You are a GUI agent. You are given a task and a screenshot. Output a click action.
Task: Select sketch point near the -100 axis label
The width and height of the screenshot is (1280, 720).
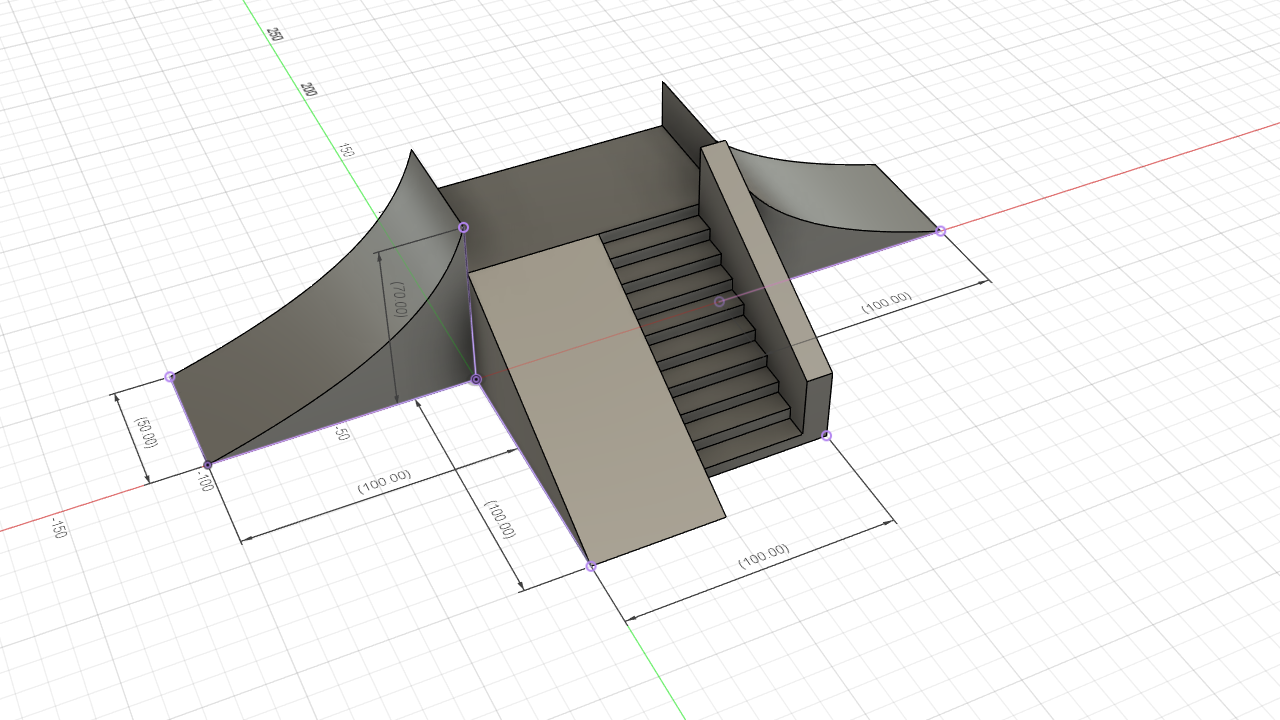pyautogui.click(x=208, y=465)
